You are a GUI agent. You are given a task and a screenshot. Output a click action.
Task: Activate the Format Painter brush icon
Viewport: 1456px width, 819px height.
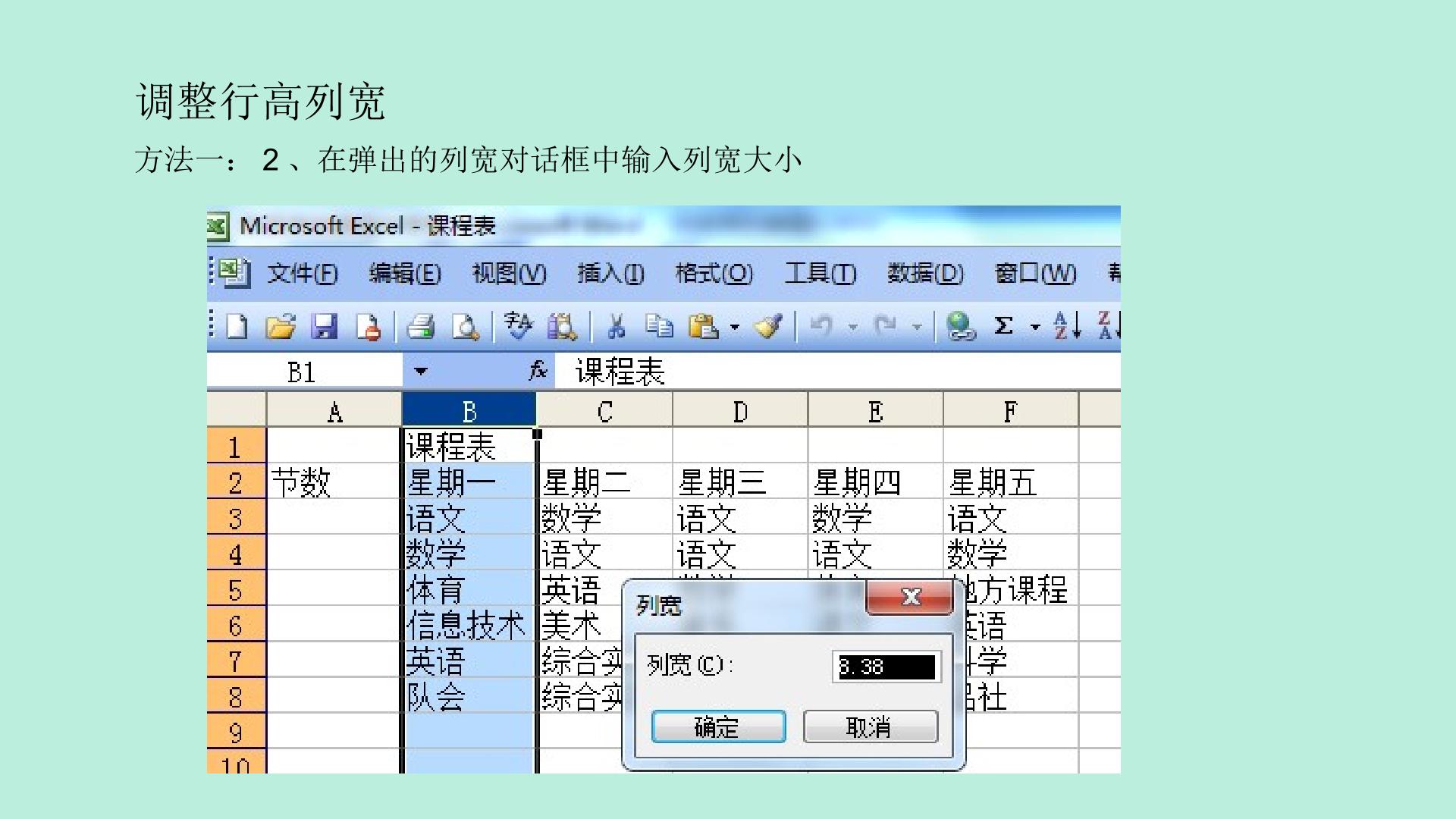[x=767, y=327]
